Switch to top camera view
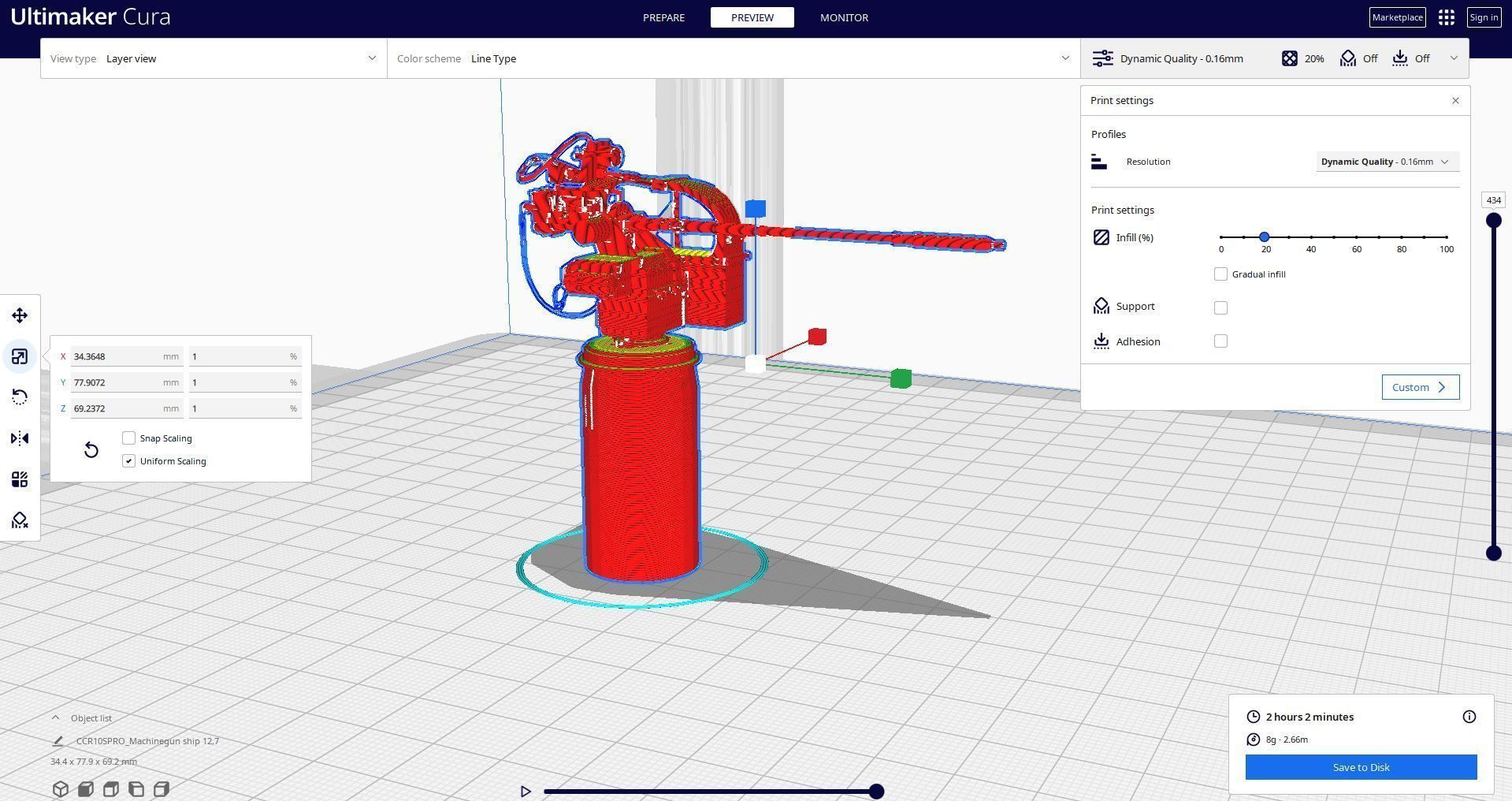The width and height of the screenshot is (1512, 801). 110,789
